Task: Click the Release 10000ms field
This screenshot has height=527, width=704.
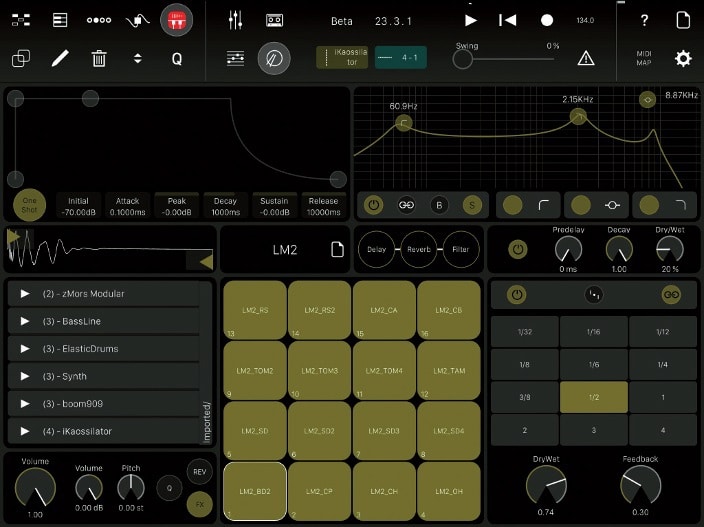Action: coord(323,206)
